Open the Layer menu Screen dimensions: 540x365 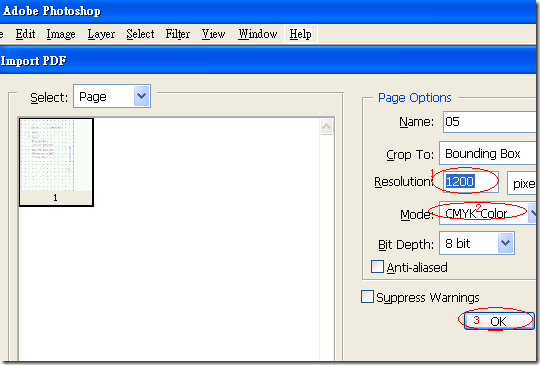(101, 34)
